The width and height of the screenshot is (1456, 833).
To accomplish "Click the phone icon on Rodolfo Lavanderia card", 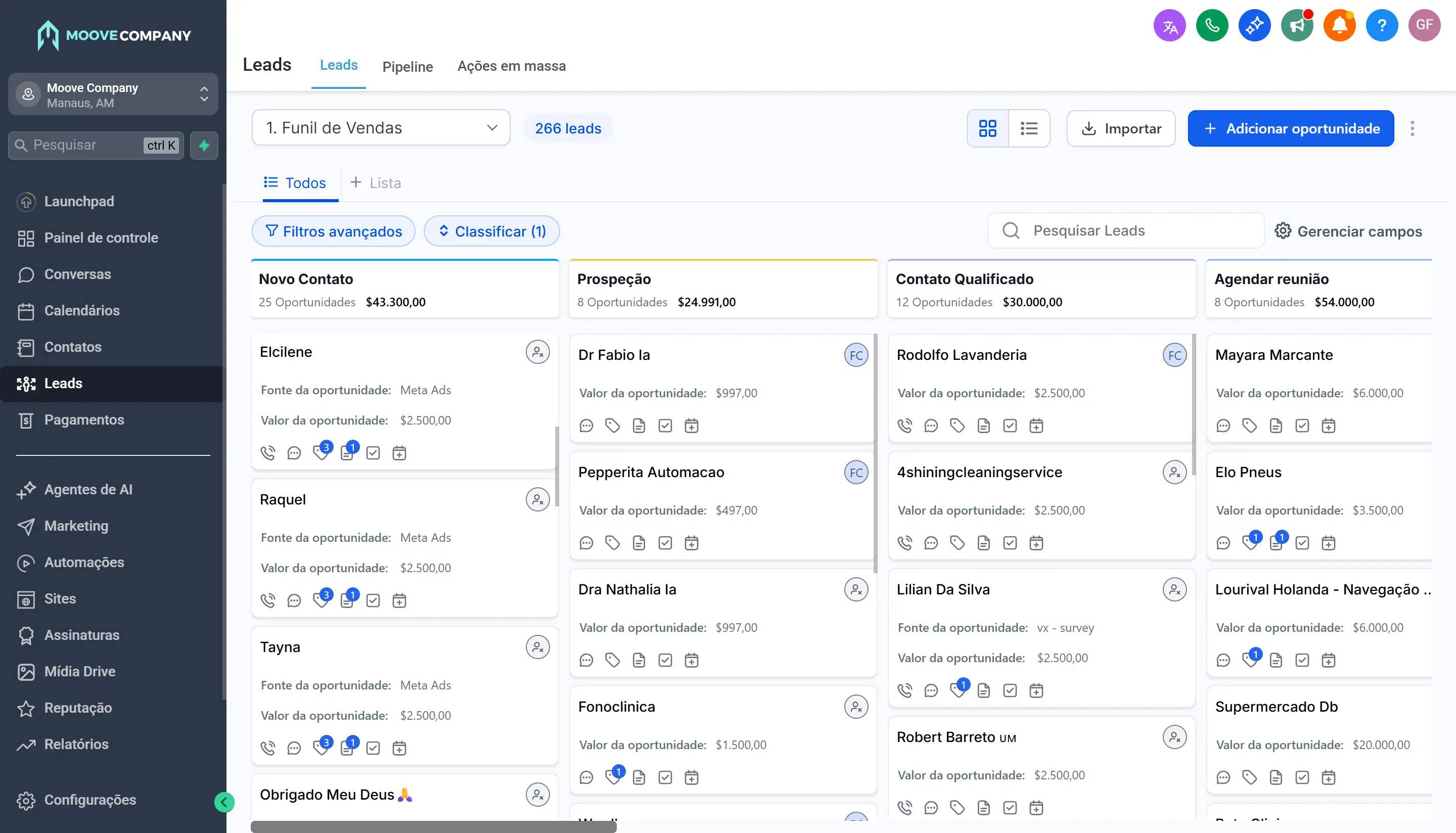I will pyautogui.click(x=904, y=425).
